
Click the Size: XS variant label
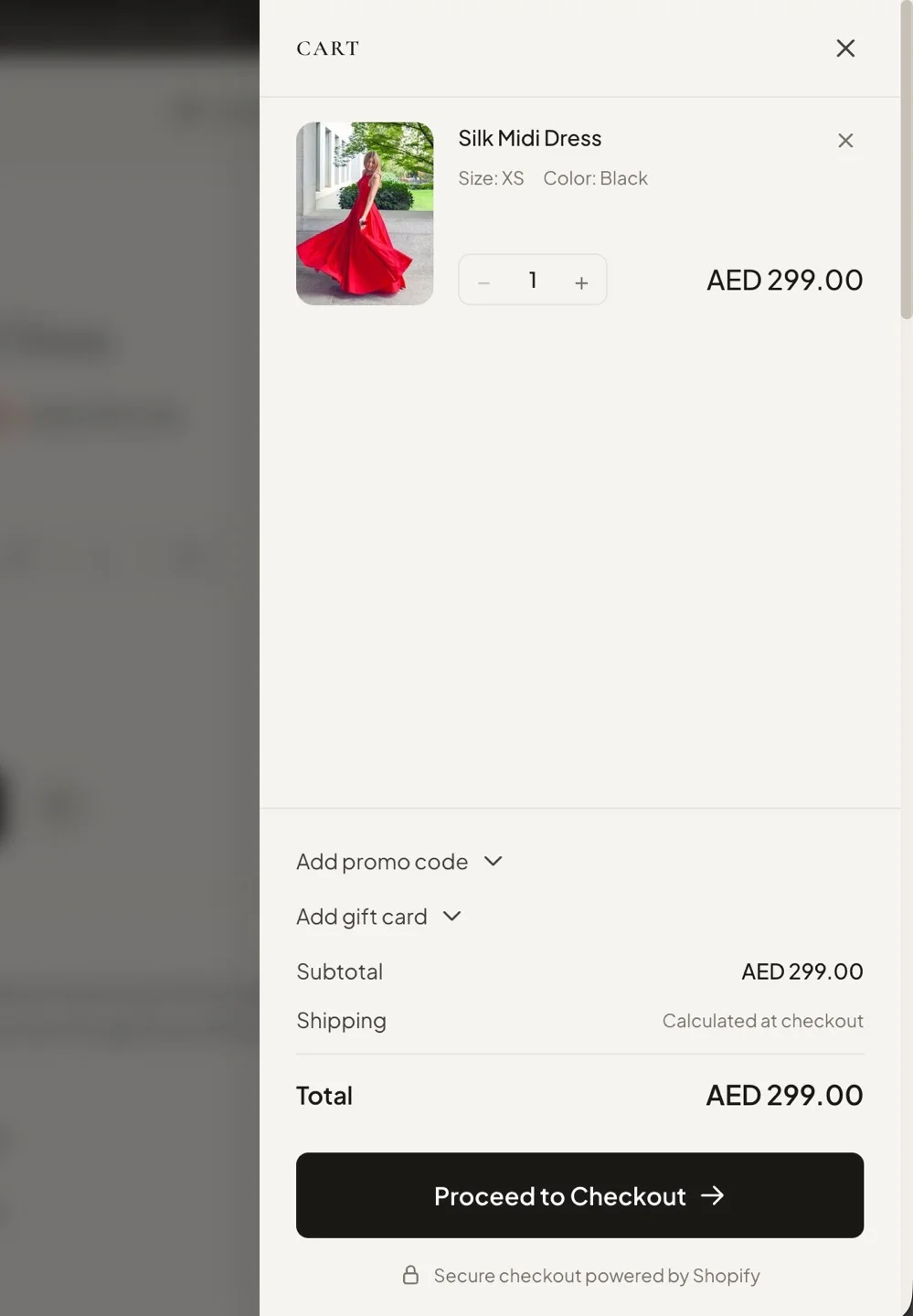(492, 178)
